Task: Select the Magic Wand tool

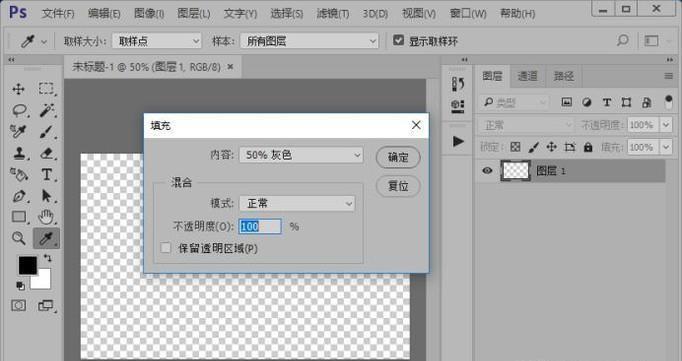Action: (x=47, y=110)
